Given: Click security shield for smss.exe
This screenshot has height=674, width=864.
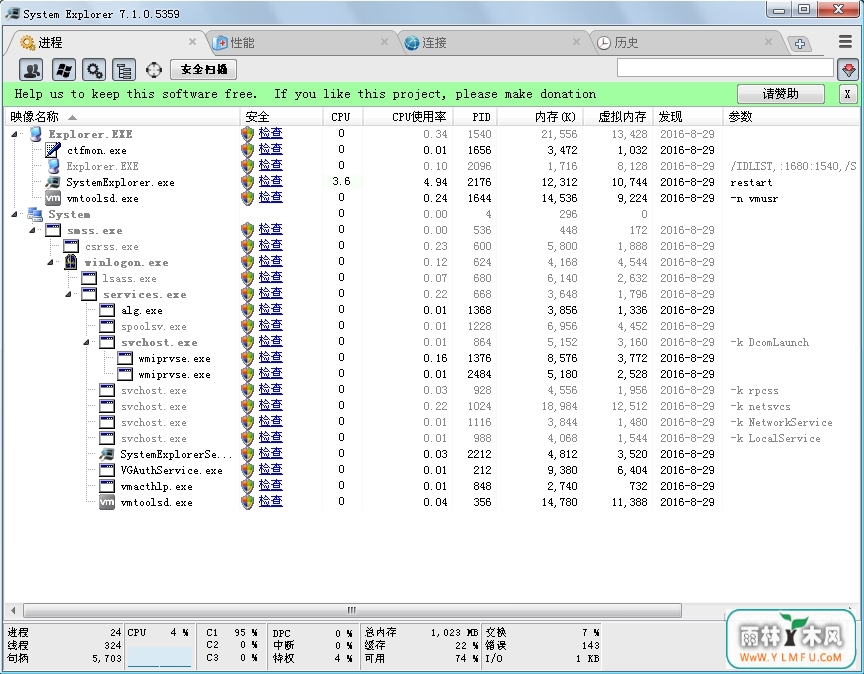Looking at the screenshot, I should click(248, 230).
